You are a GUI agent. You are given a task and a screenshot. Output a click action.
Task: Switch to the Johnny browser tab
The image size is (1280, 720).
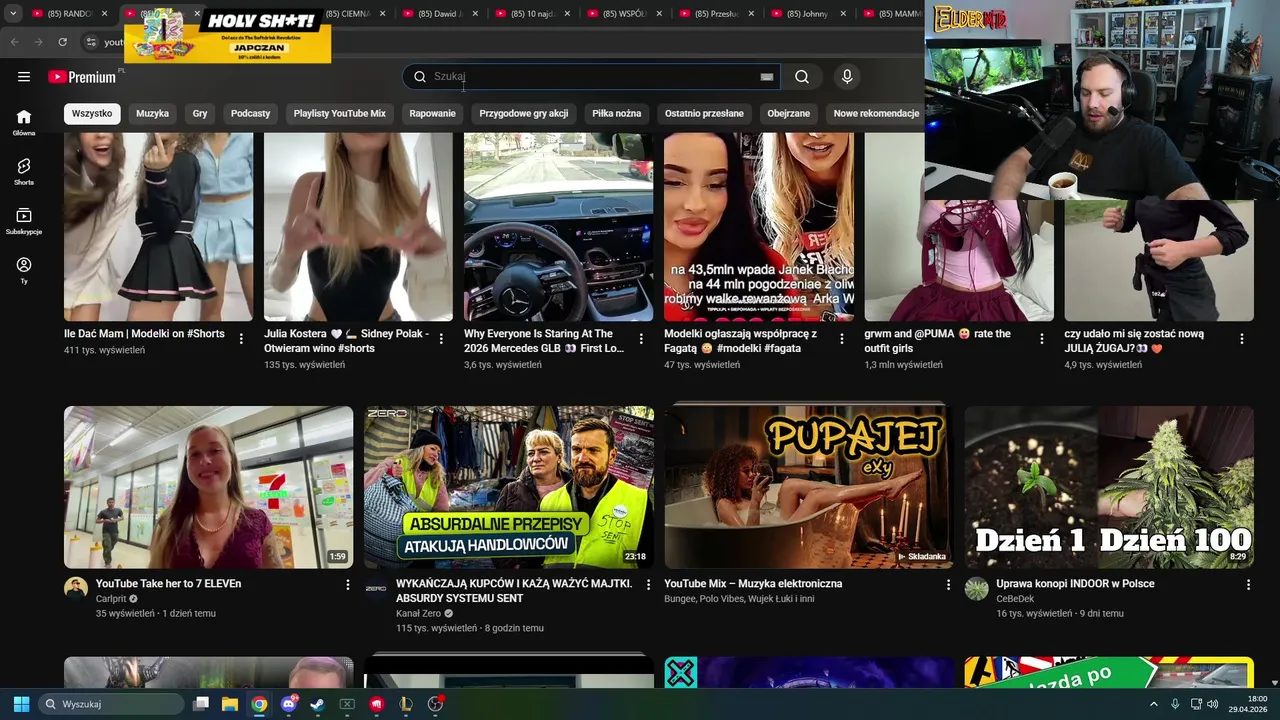click(x=808, y=14)
